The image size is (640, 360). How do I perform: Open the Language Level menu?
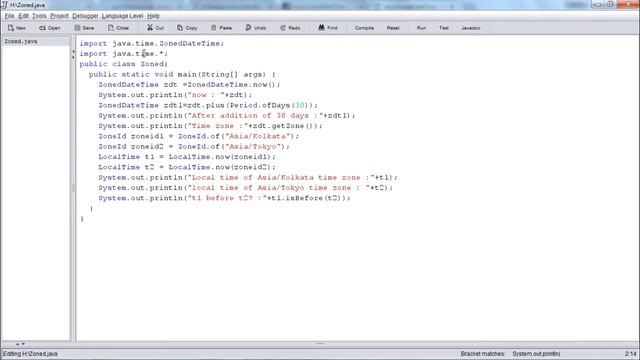(x=122, y=16)
